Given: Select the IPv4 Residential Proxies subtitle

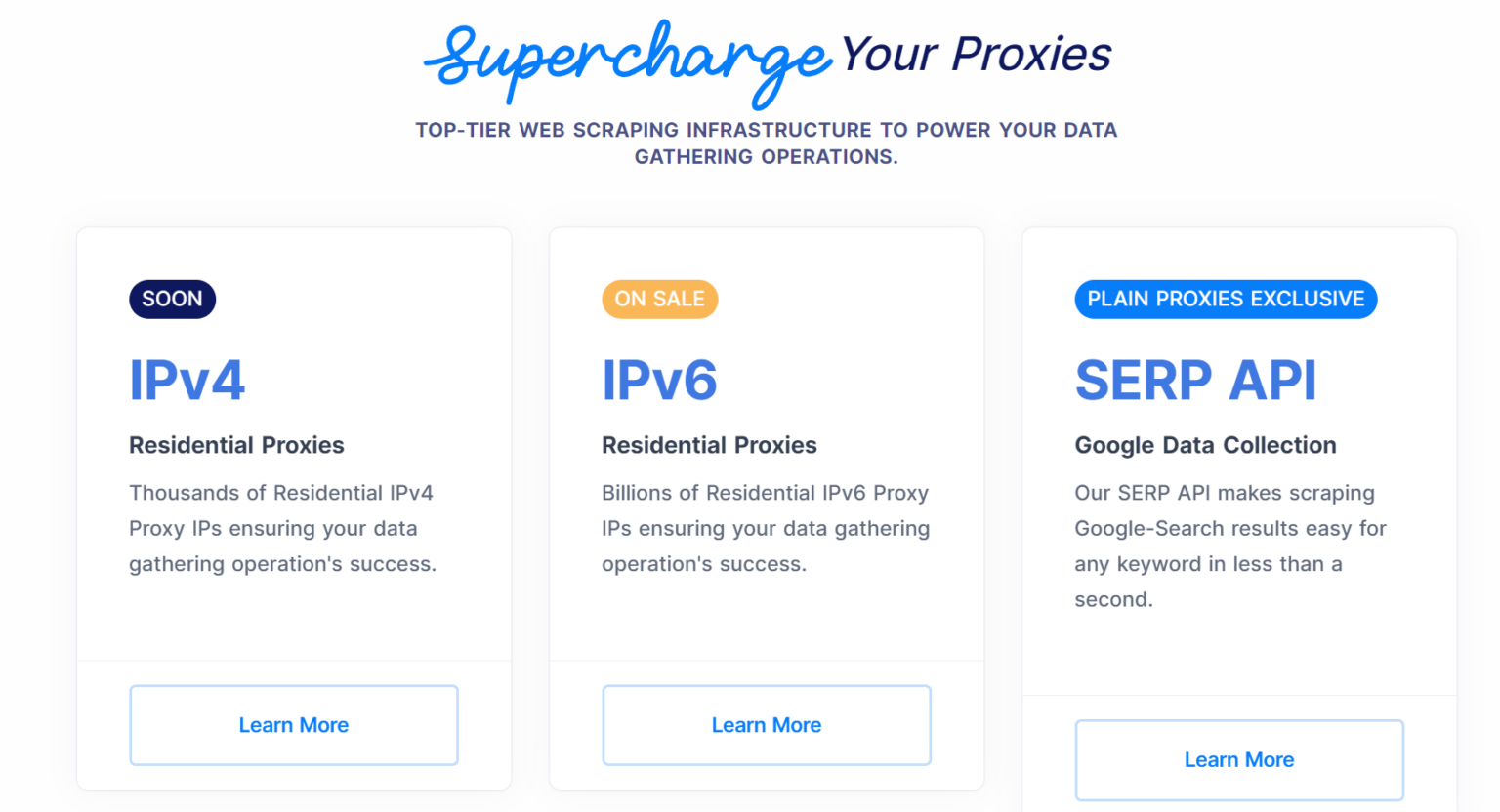Looking at the screenshot, I should point(236,445).
